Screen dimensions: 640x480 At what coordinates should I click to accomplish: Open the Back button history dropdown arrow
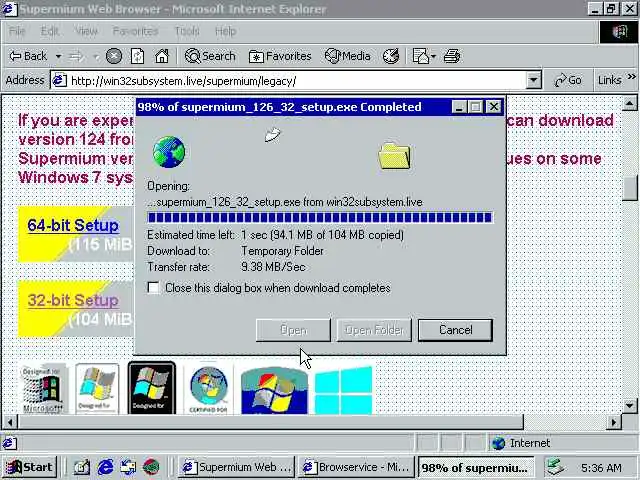click(58, 56)
